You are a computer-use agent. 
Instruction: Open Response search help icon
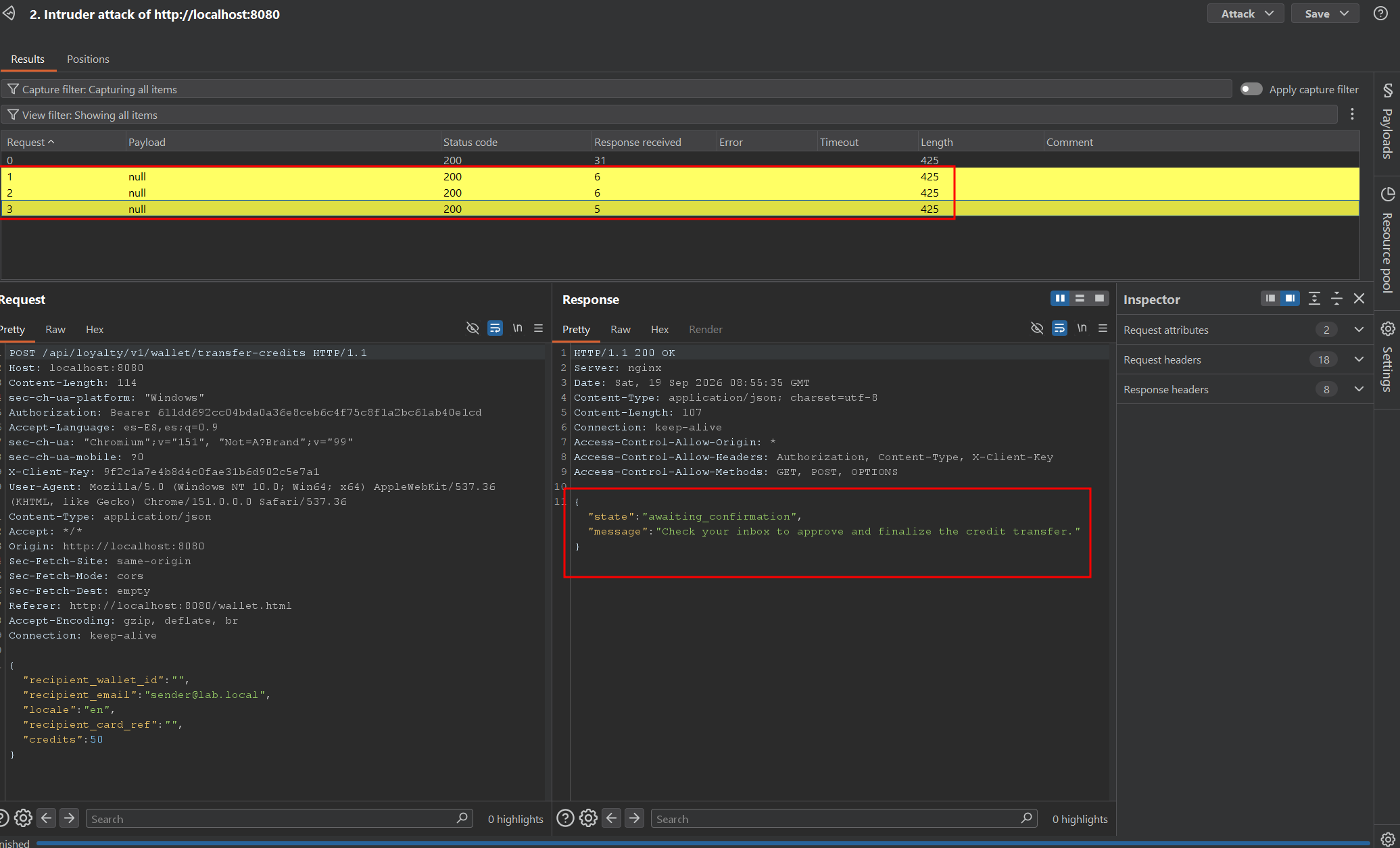(565, 818)
